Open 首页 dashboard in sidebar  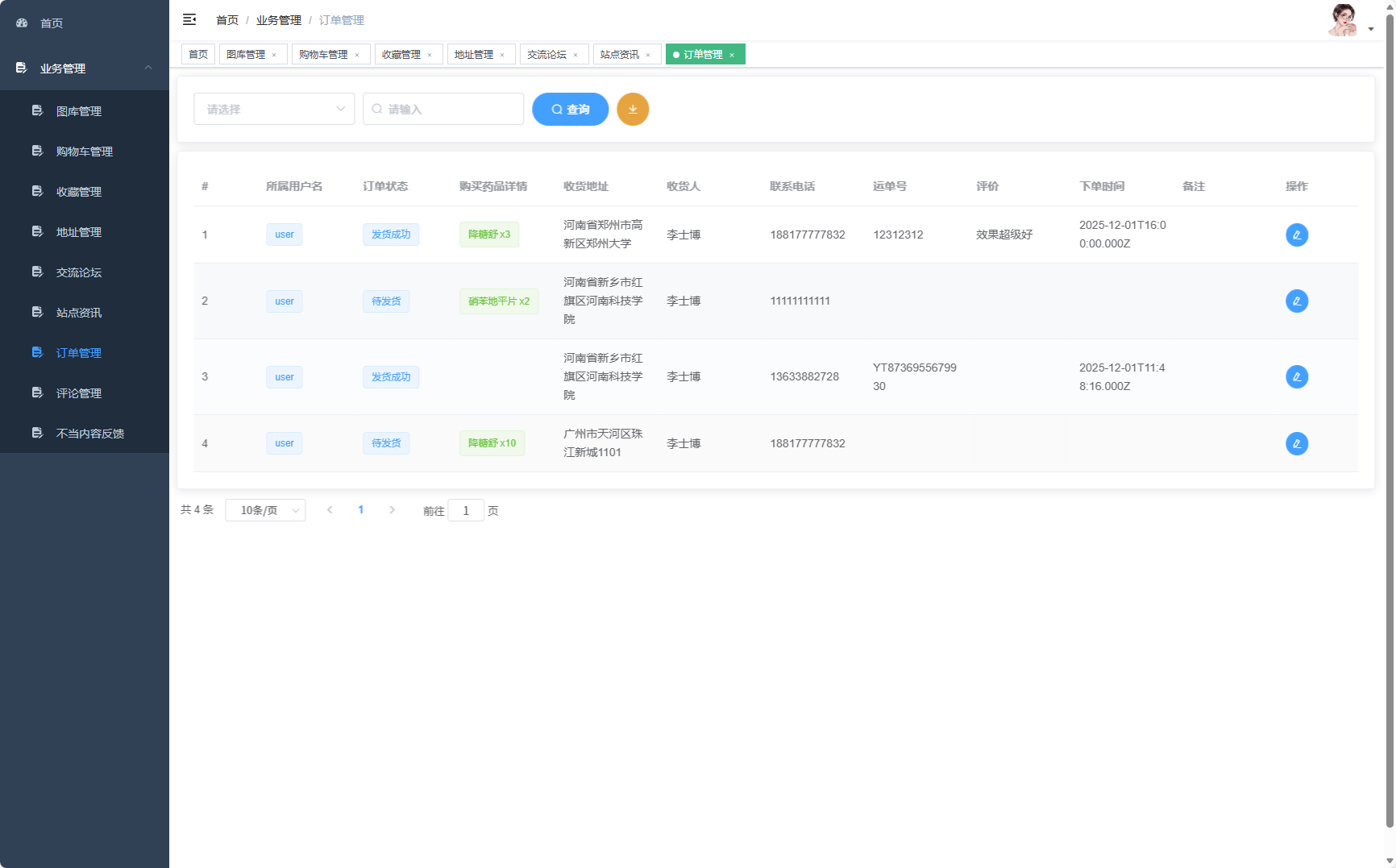(x=52, y=23)
